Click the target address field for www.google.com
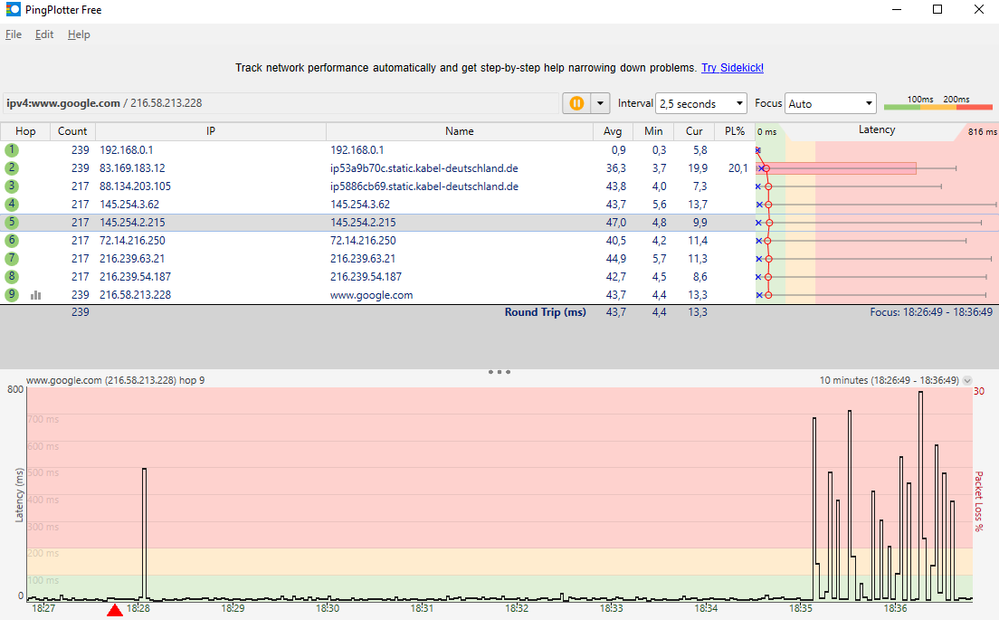The width and height of the screenshot is (999, 620). 280,103
